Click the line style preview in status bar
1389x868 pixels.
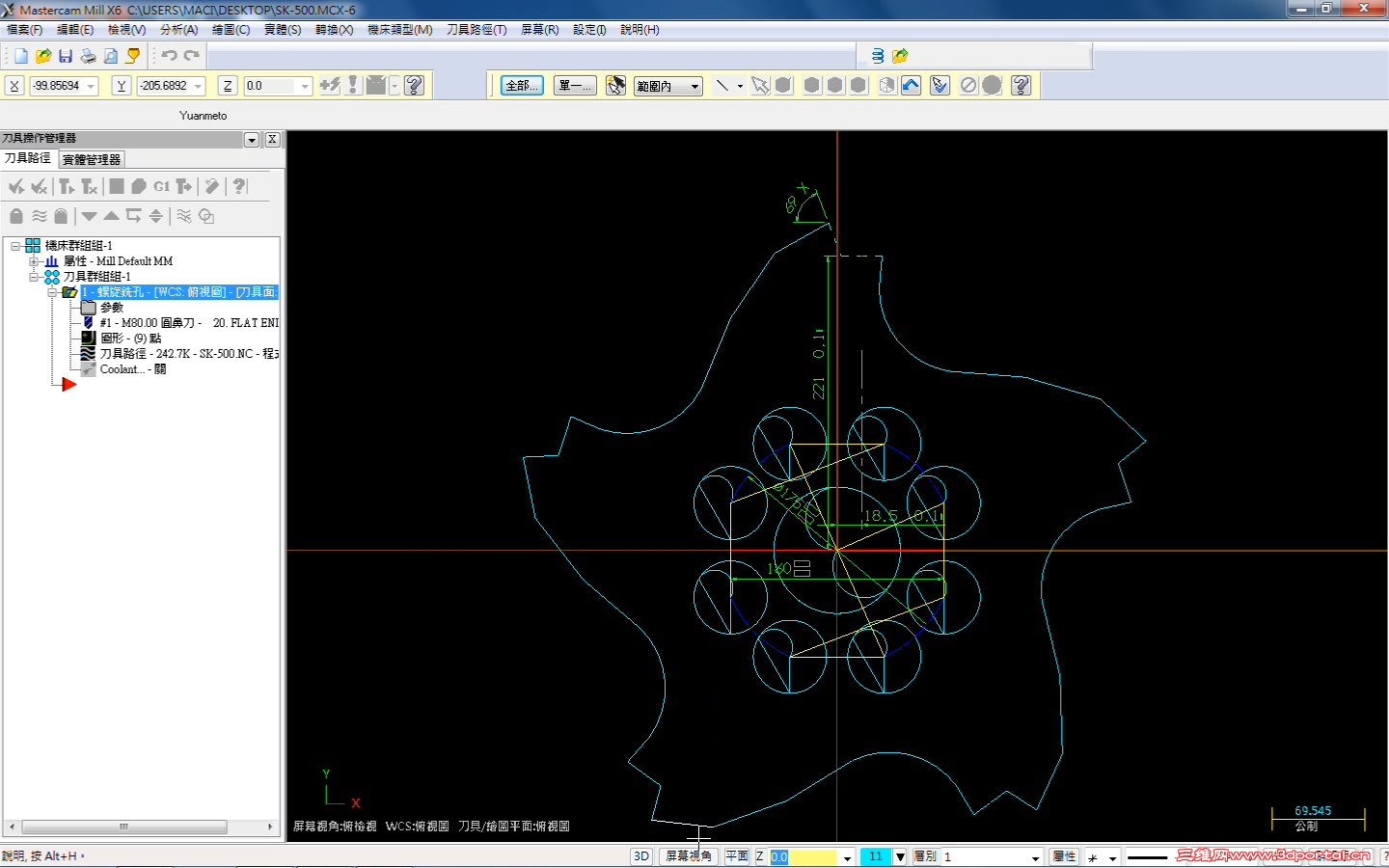[x=1147, y=856]
